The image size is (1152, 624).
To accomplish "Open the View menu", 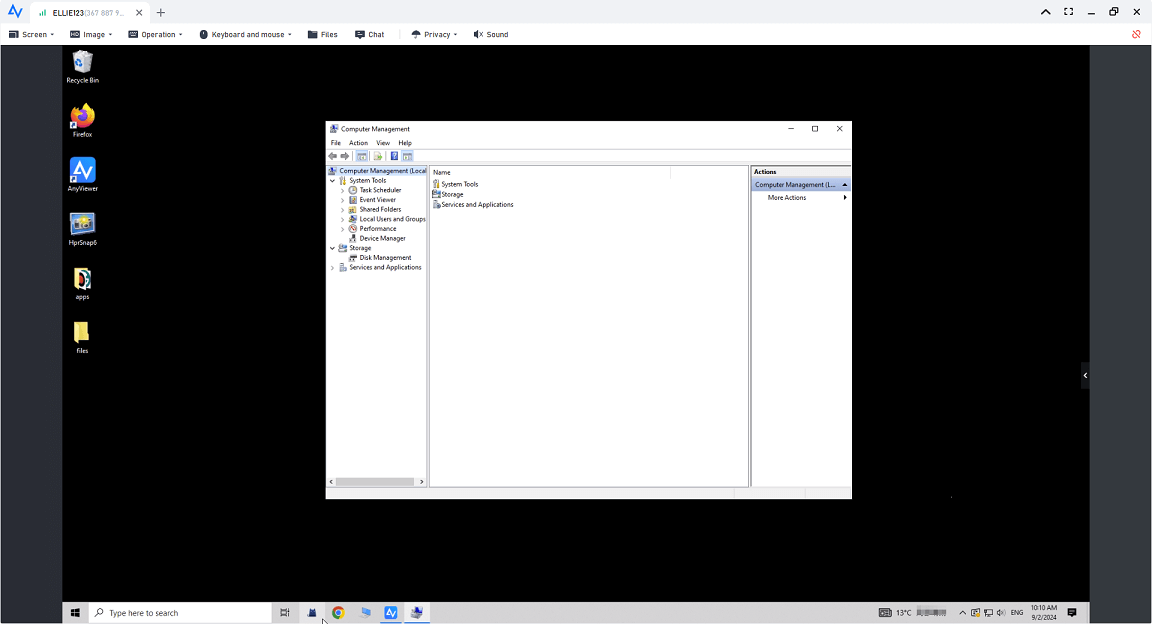I will 383,143.
